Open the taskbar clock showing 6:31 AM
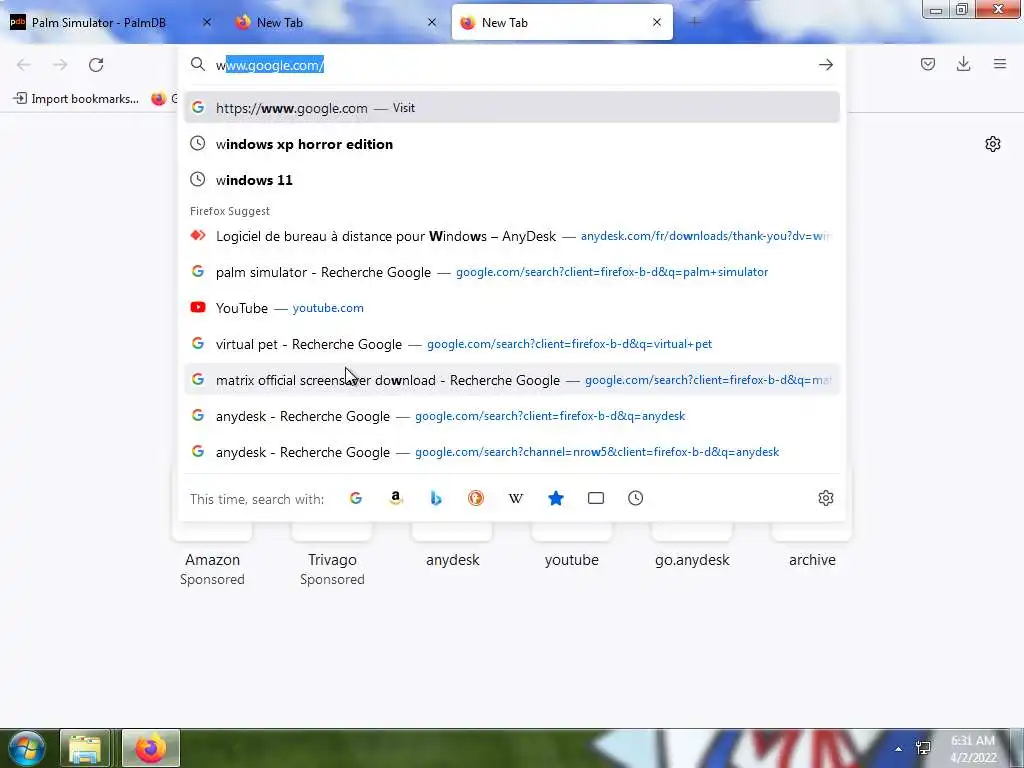This screenshot has width=1024, height=768. point(973,749)
